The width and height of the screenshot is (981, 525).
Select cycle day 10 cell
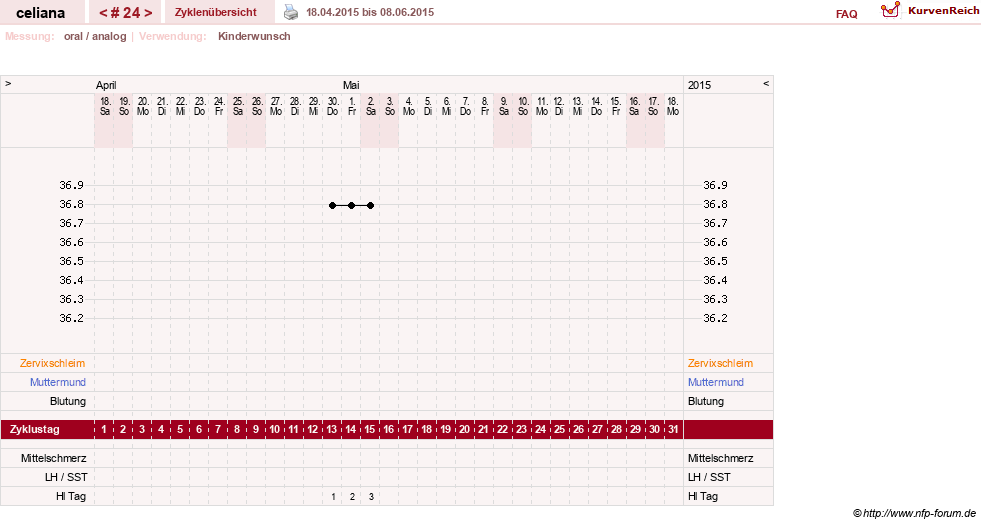coord(275,429)
